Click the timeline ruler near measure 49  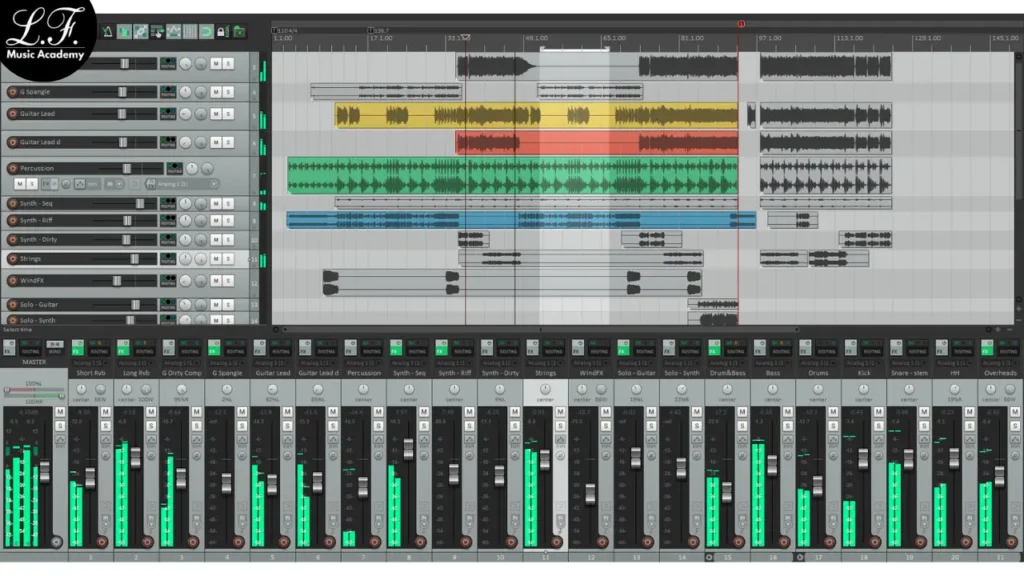[x=528, y=36]
